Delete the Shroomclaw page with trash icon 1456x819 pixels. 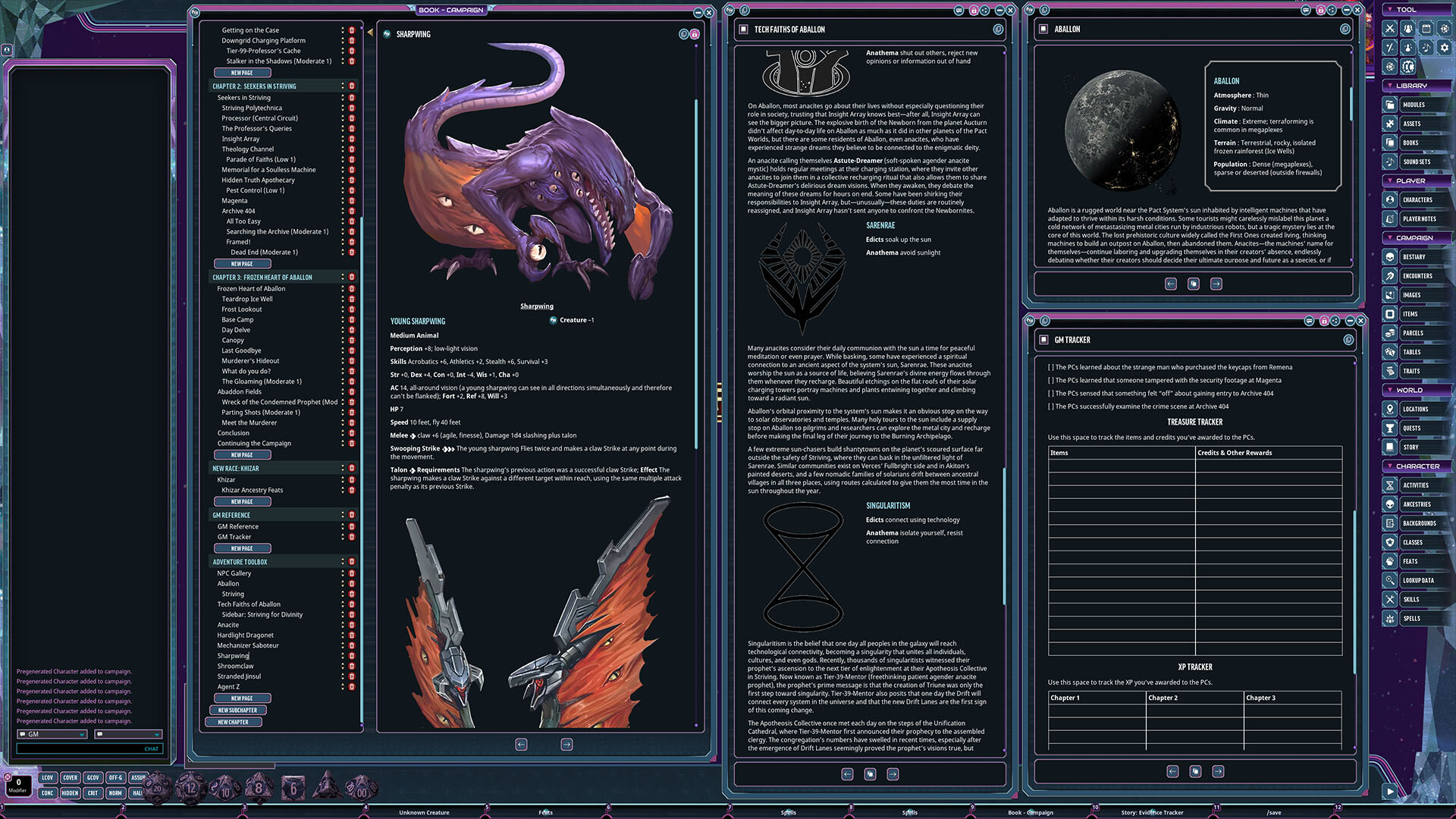point(352,666)
